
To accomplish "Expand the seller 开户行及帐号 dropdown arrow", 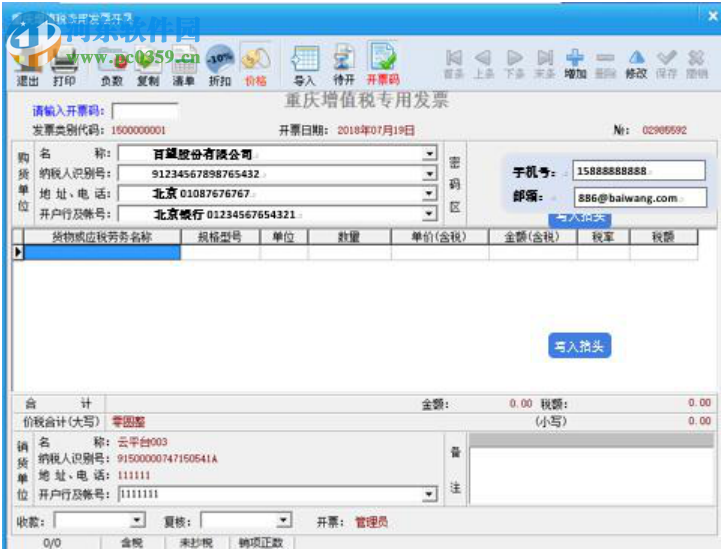I will coord(430,494).
